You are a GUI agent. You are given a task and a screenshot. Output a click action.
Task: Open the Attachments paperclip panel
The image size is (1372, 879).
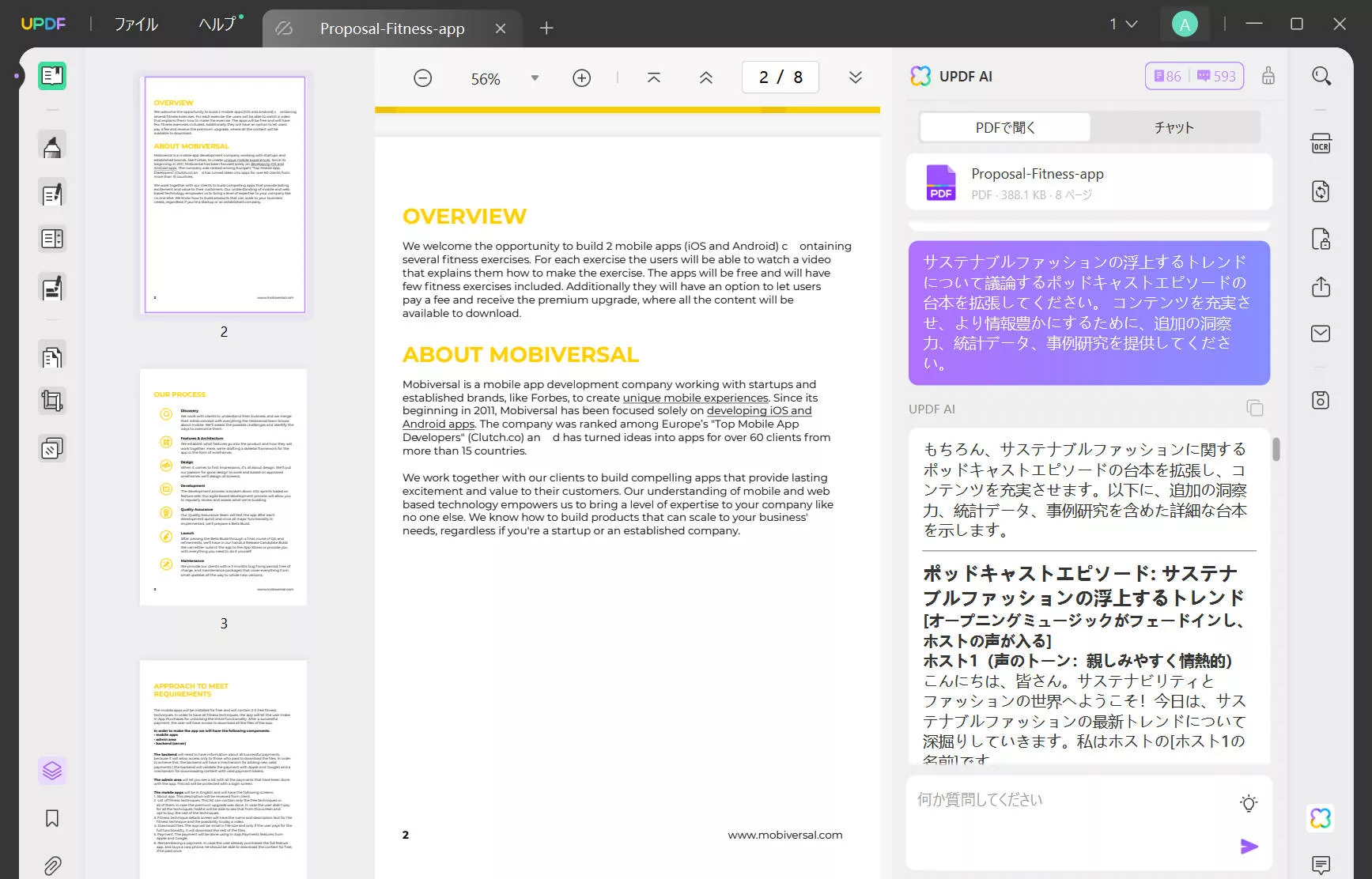click(x=52, y=865)
